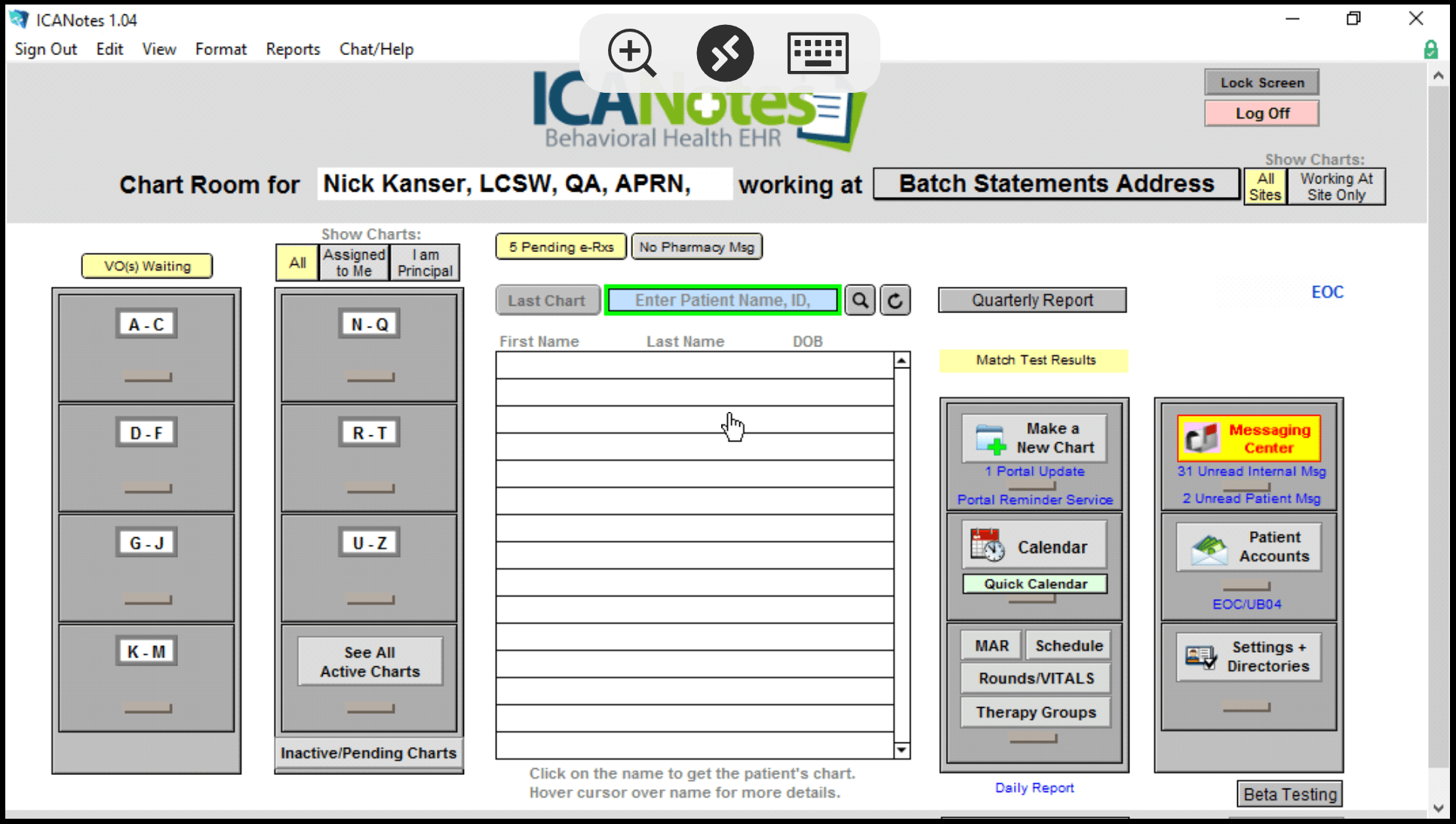
Task: Open Settings + Directories card icon
Action: pos(1200,657)
